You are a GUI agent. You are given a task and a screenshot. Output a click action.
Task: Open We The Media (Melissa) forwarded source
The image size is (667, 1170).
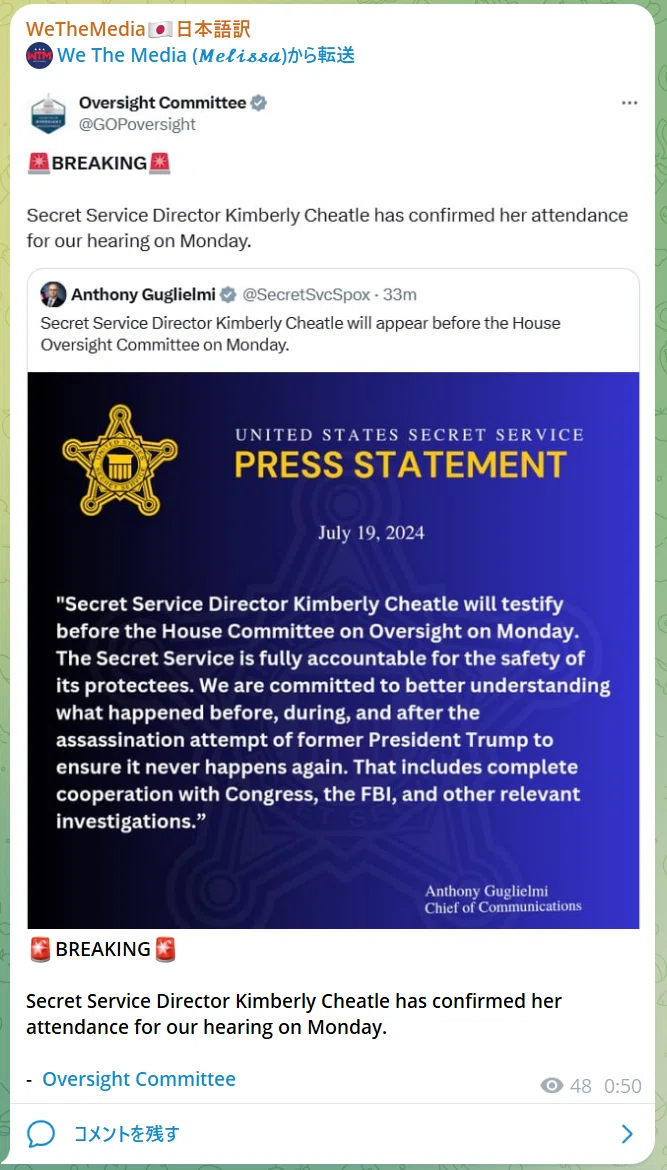pos(205,55)
